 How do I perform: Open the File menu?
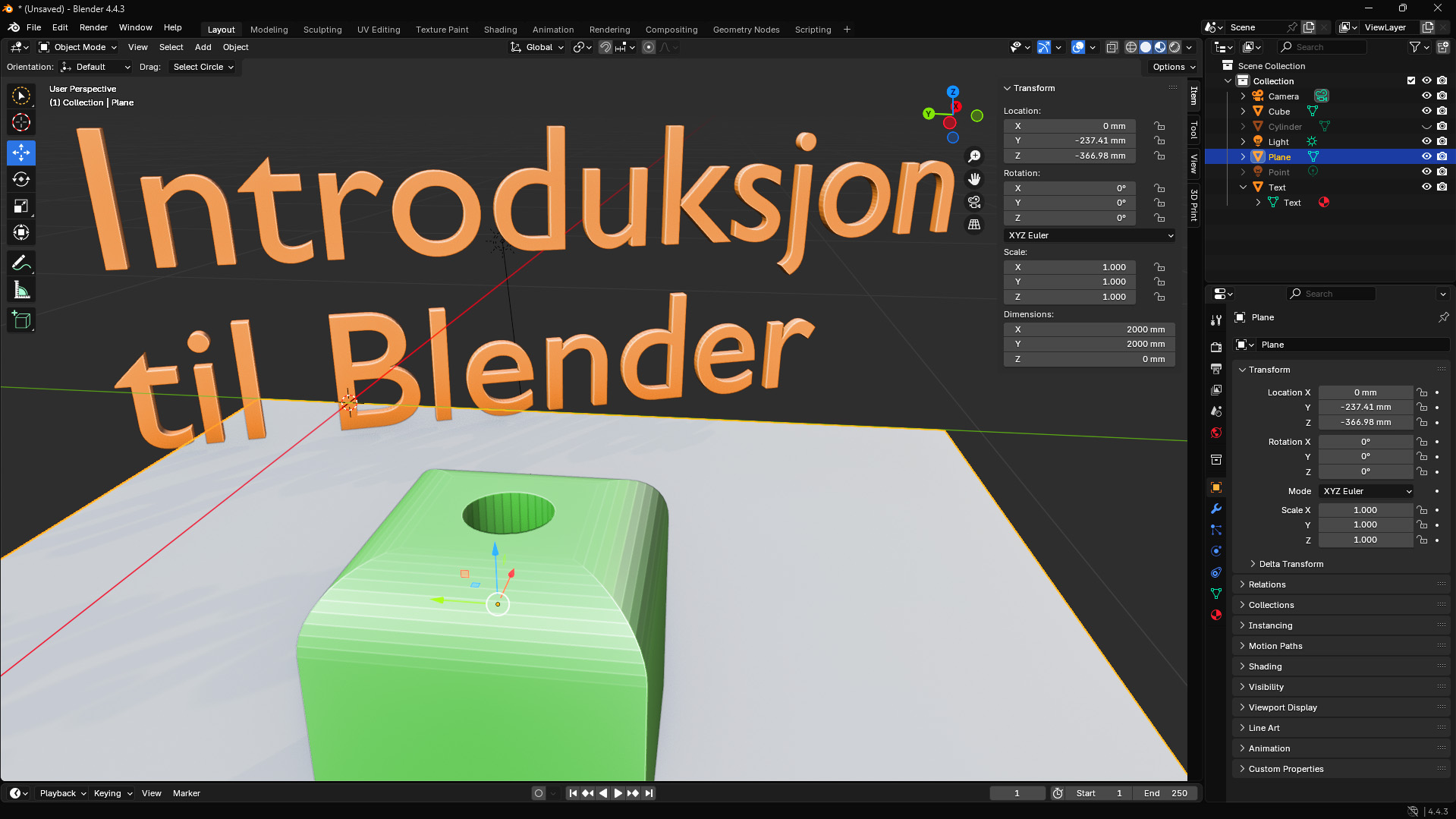33,27
